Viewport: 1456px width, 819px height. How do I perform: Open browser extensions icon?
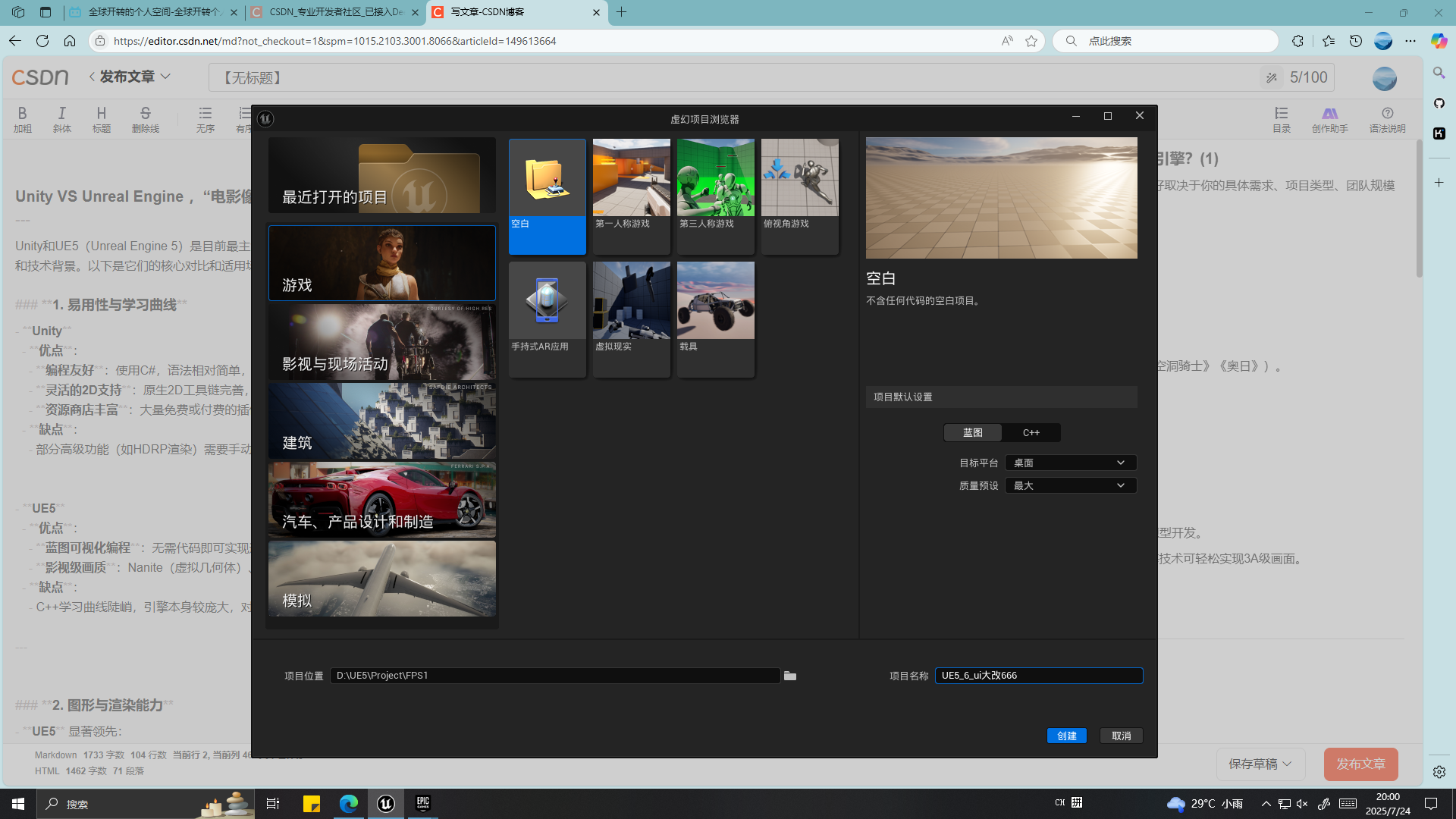tap(1298, 41)
